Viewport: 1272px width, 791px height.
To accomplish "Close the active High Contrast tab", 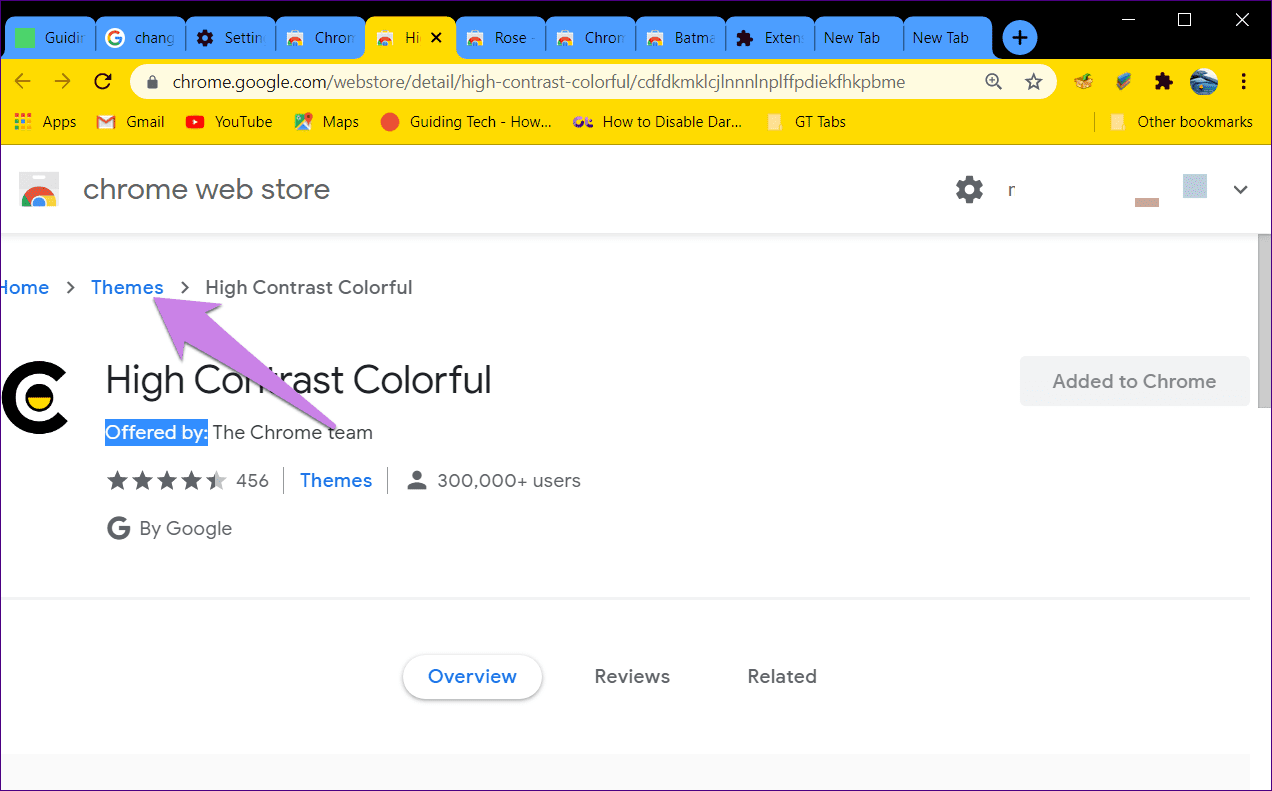I will tap(436, 38).
